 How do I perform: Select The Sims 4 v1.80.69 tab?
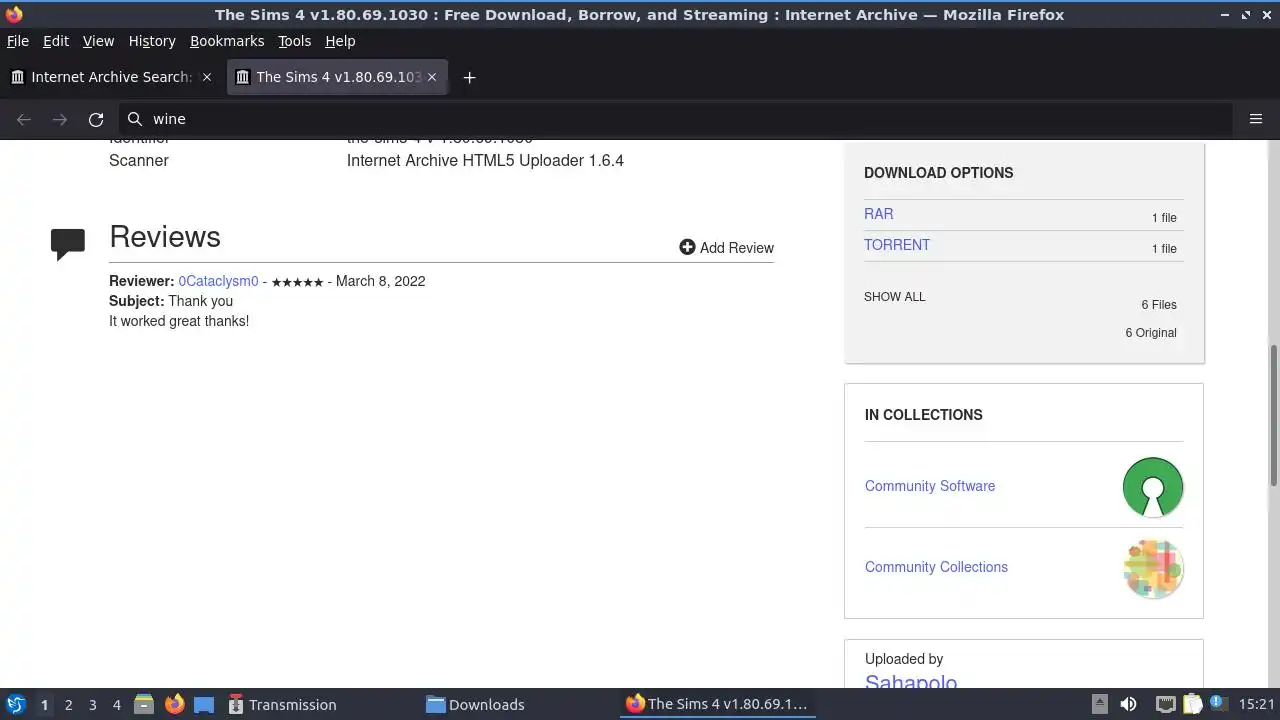click(x=337, y=77)
